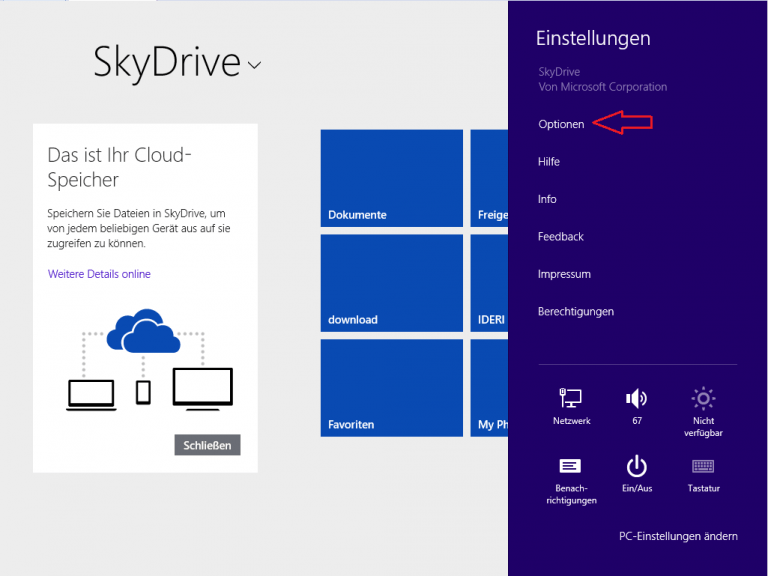Viewport: 768px width, 576px height.
Task: Click the PC-Einstellungen ändern link
Action: click(678, 536)
